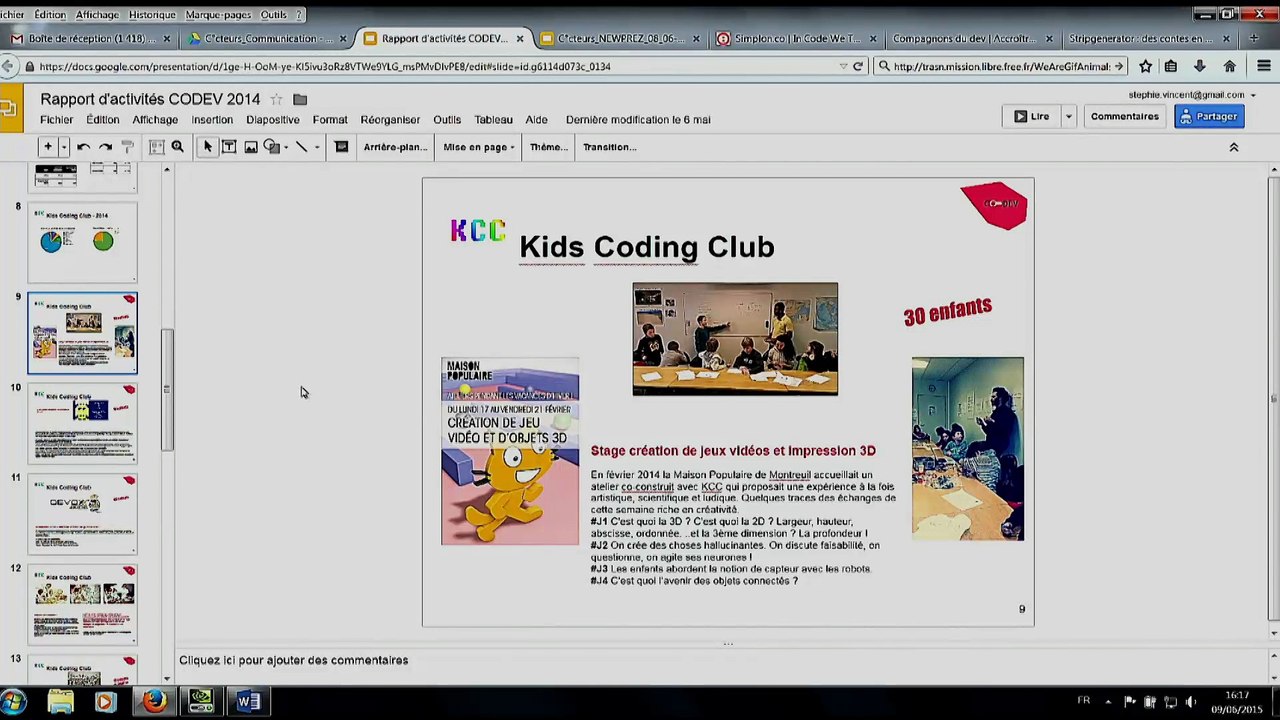Screen dimensions: 1280x720
Task: Reload the page in the address bar
Action: tap(857, 67)
